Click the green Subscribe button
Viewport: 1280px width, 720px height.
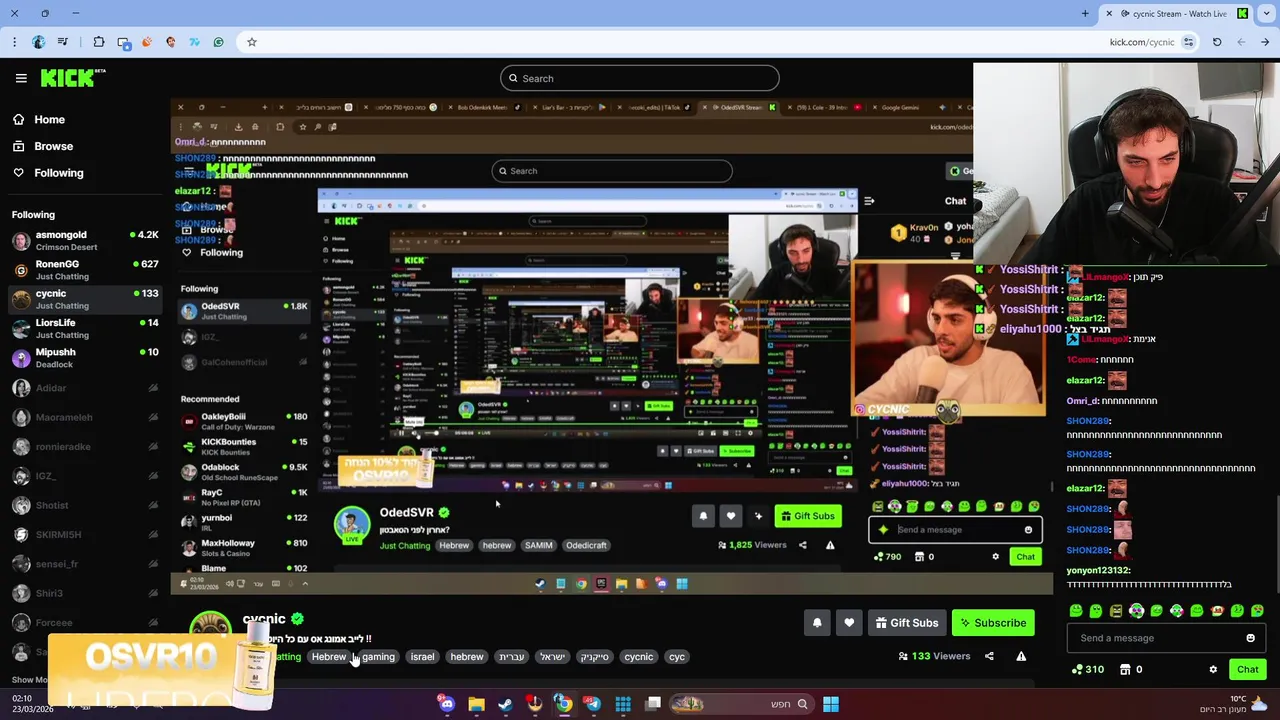click(993, 623)
